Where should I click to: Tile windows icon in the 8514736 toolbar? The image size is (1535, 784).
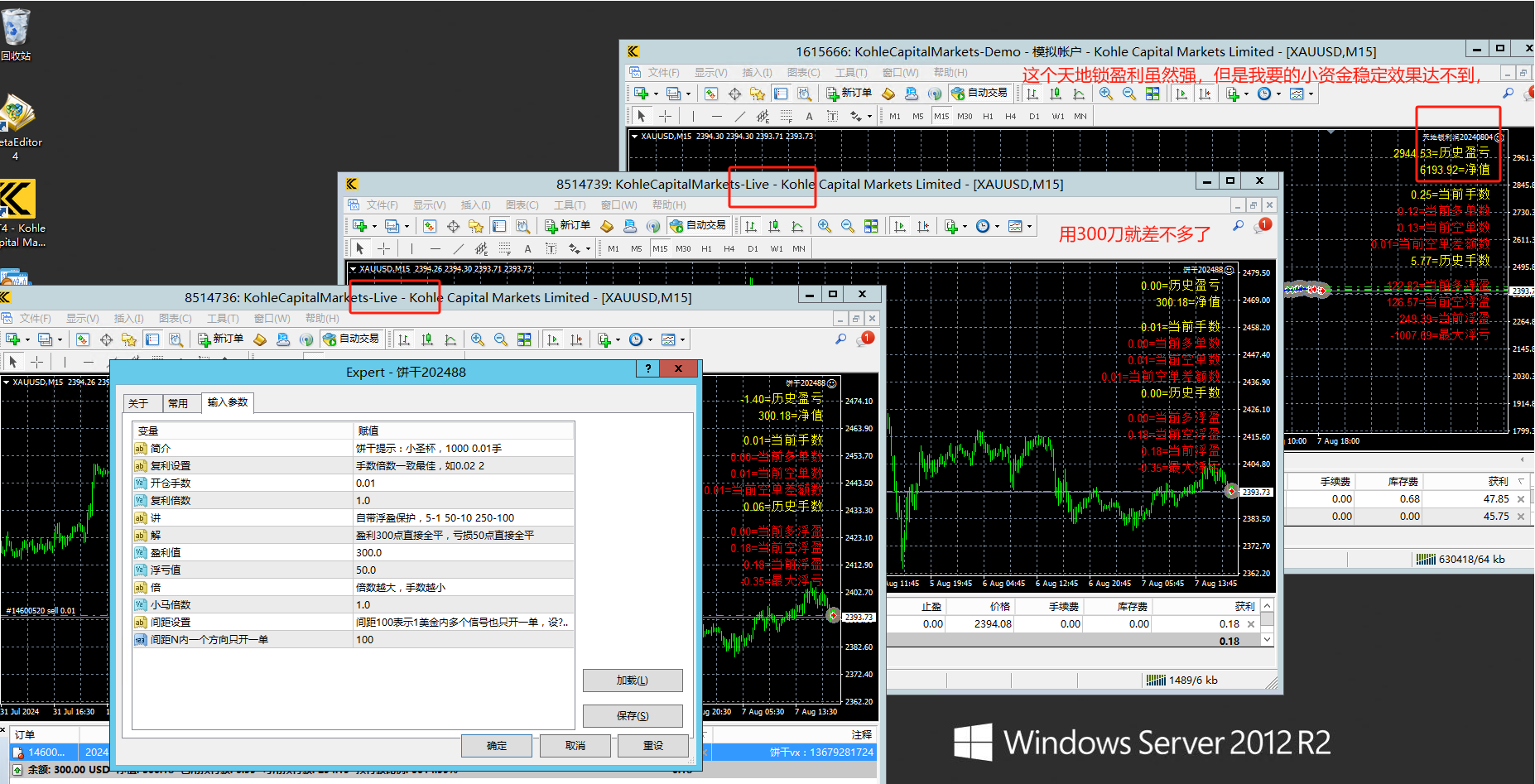[524, 339]
